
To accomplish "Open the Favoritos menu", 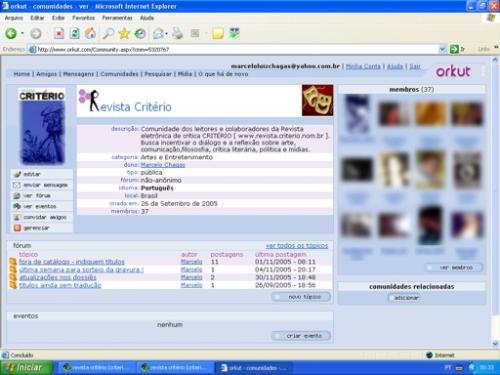I will coord(84,18).
